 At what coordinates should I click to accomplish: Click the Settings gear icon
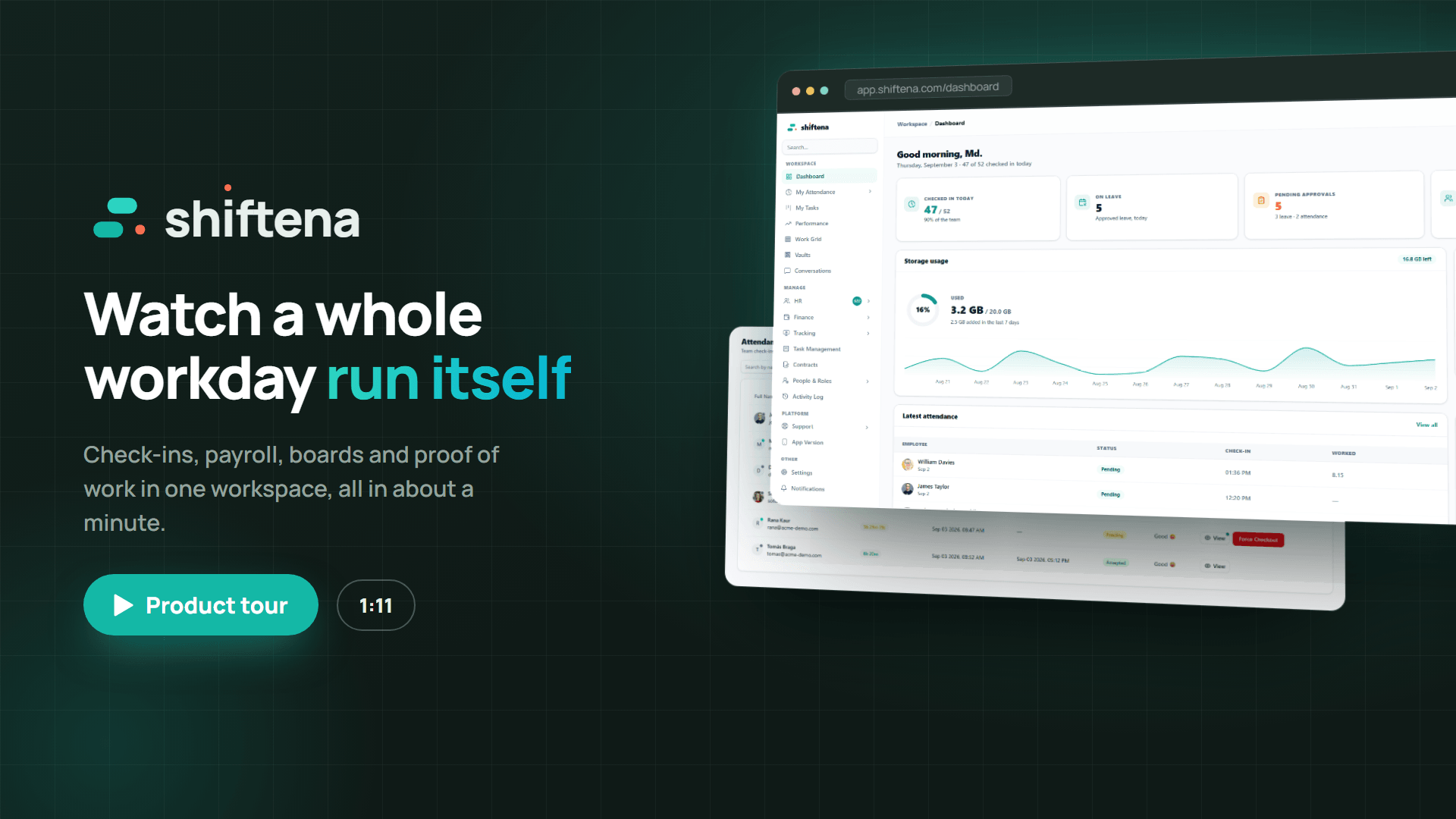tap(784, 472)
